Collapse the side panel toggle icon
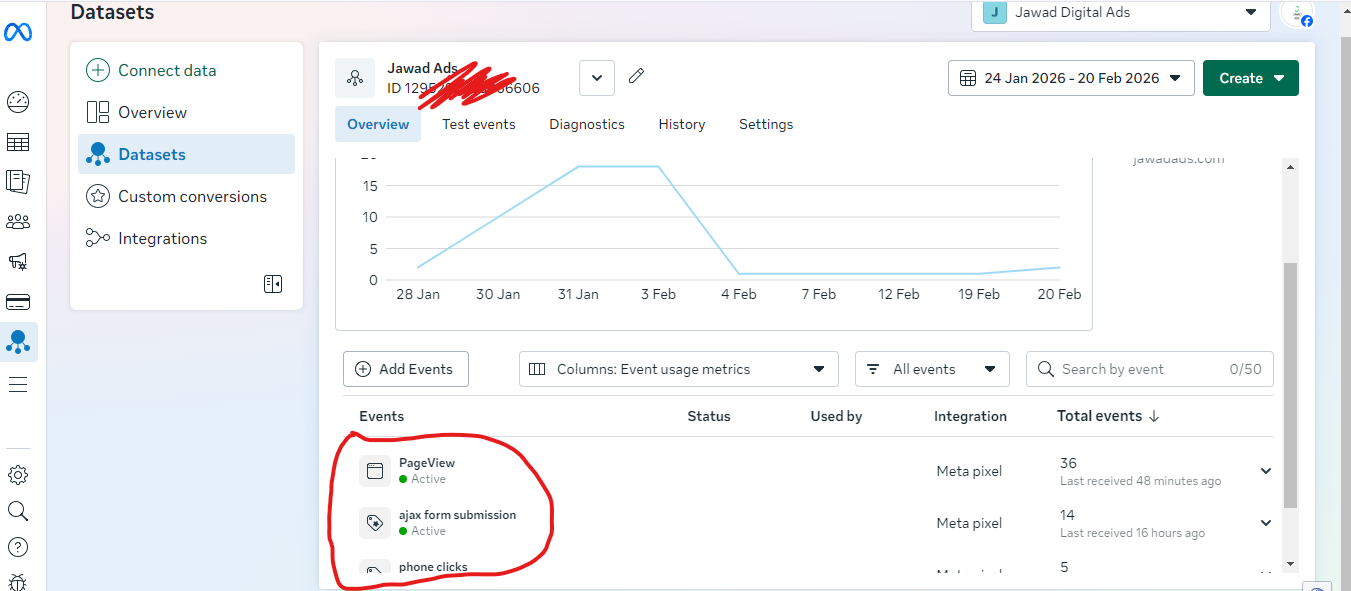 tap(273, 284)
